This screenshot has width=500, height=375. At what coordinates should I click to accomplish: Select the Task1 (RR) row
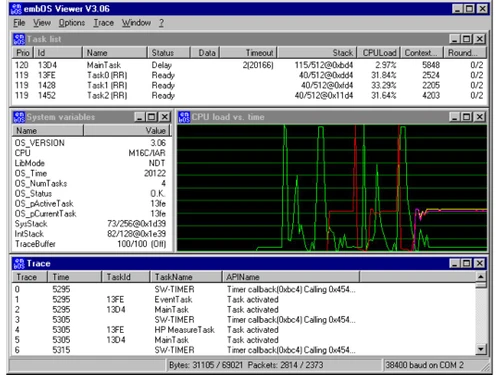[x=249, y=85]
